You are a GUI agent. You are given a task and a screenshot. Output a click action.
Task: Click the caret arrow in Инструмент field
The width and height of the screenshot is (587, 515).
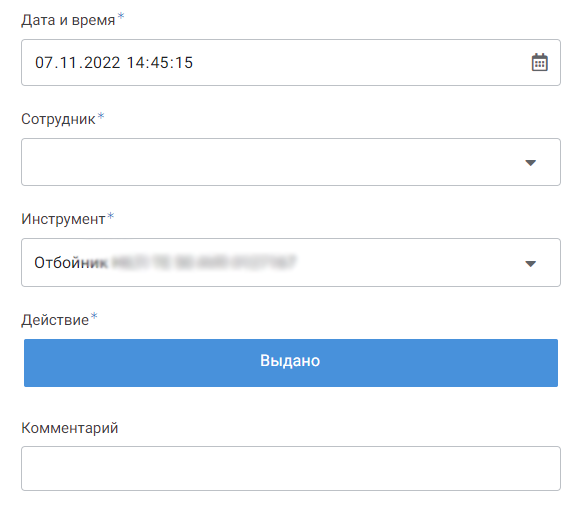click(530, 263)
